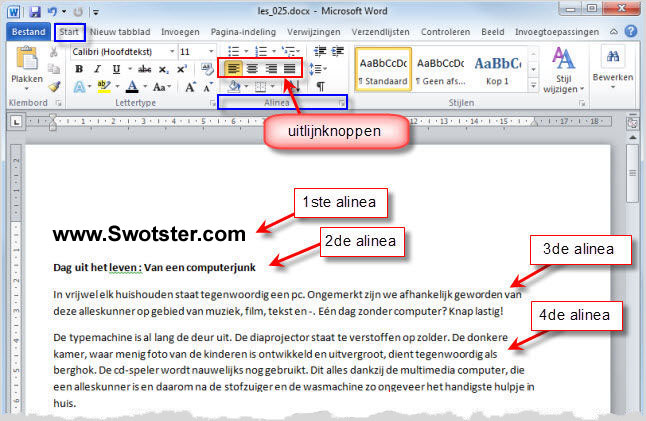Viewport: 646px width, 421px height.
Task: Toggle superscript formatting
Action: 182,69
